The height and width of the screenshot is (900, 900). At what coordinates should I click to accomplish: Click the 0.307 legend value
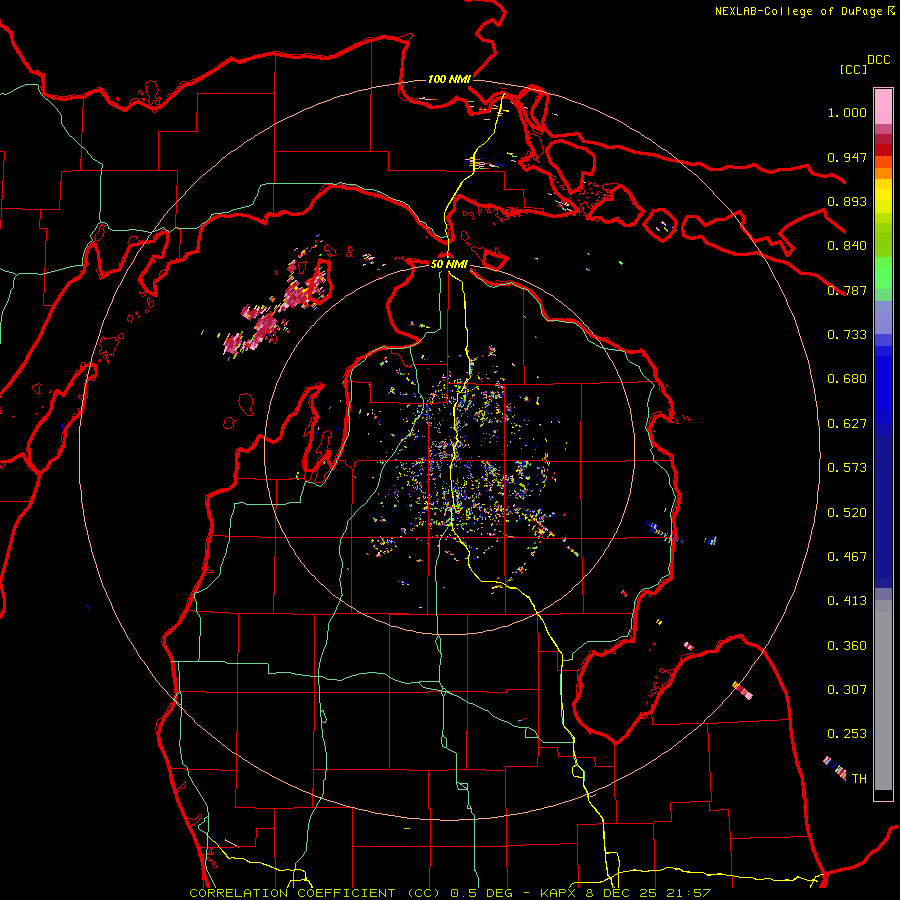[x=847, y=690]
